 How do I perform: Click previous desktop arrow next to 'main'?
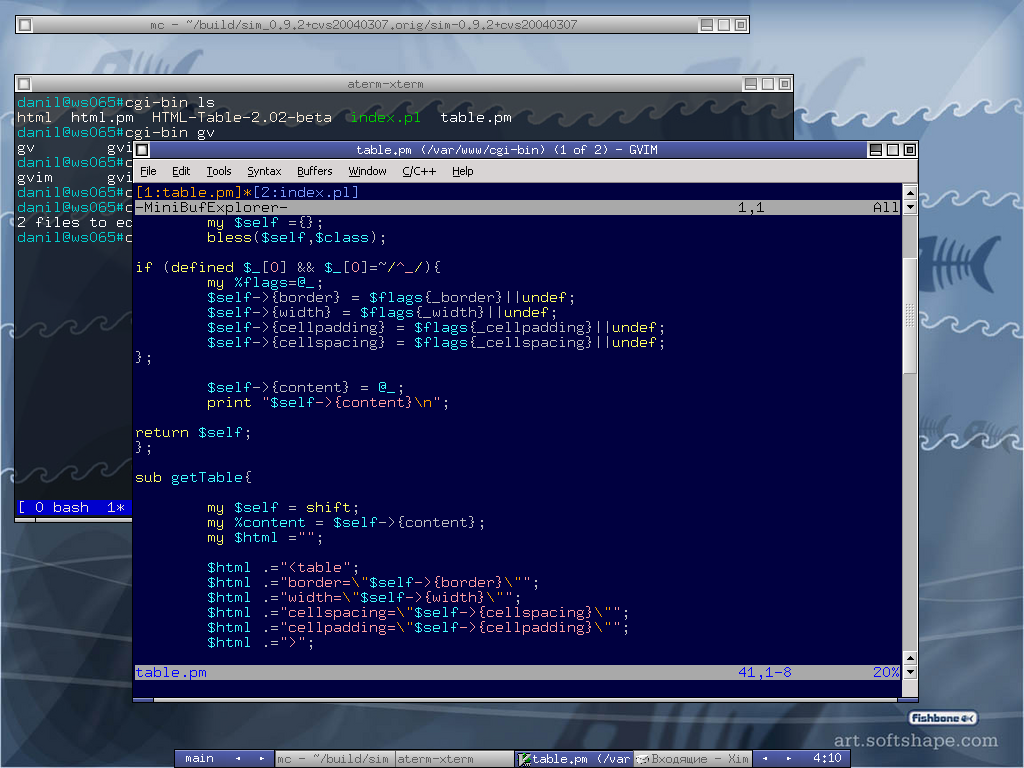coord(238,758)
